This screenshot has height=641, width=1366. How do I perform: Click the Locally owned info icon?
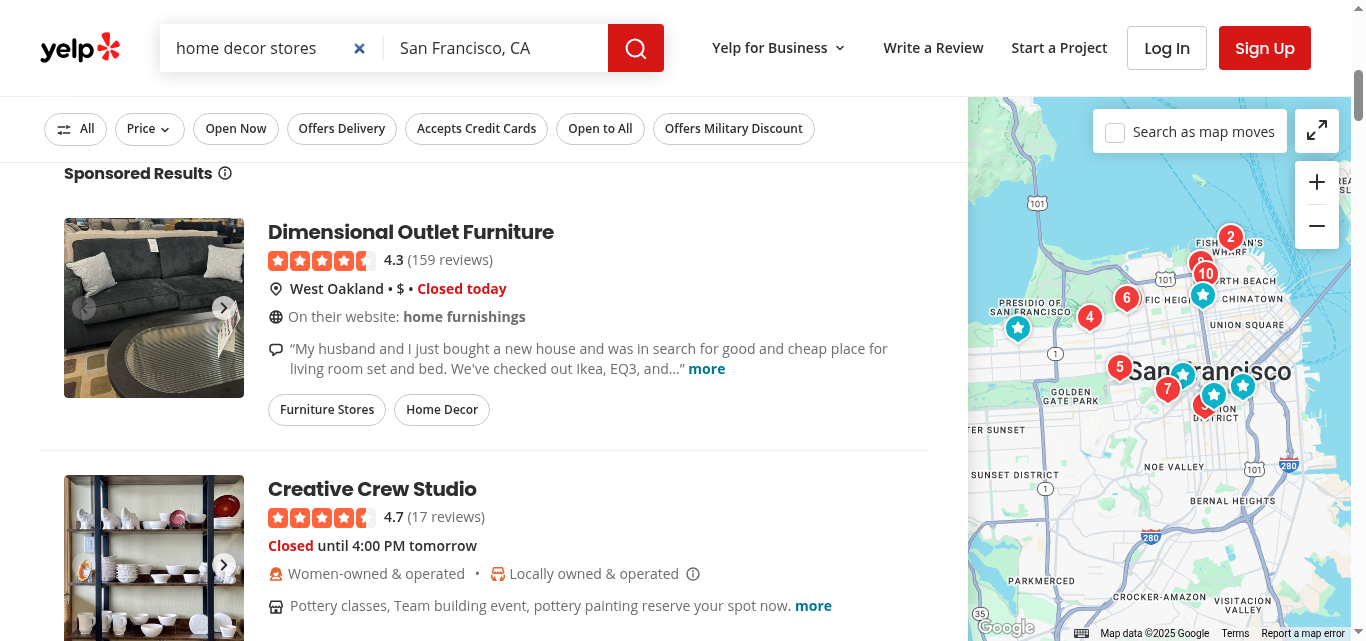click(x=693, y=574)
